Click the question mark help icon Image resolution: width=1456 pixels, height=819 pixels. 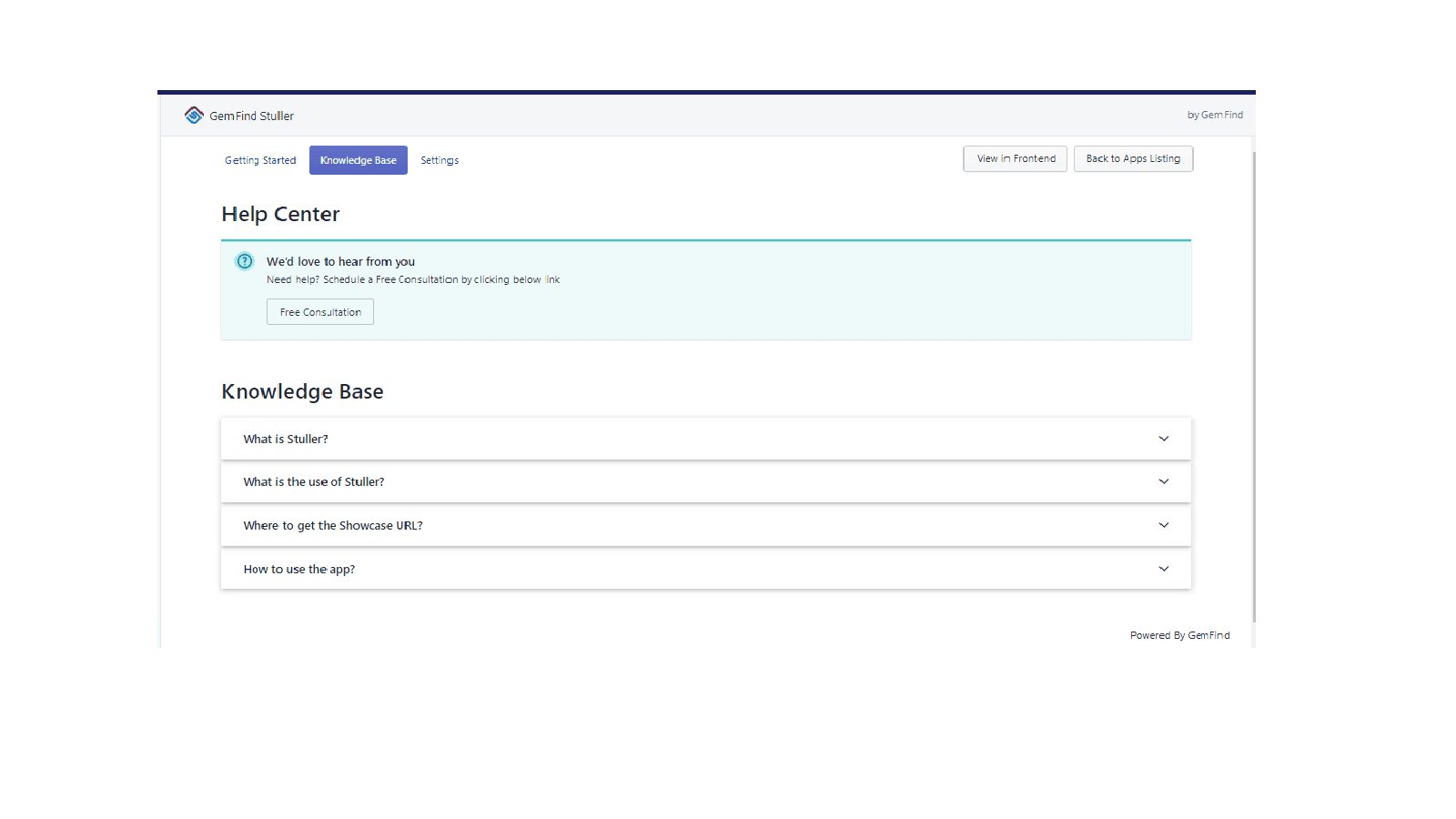(x=244, y=261)
